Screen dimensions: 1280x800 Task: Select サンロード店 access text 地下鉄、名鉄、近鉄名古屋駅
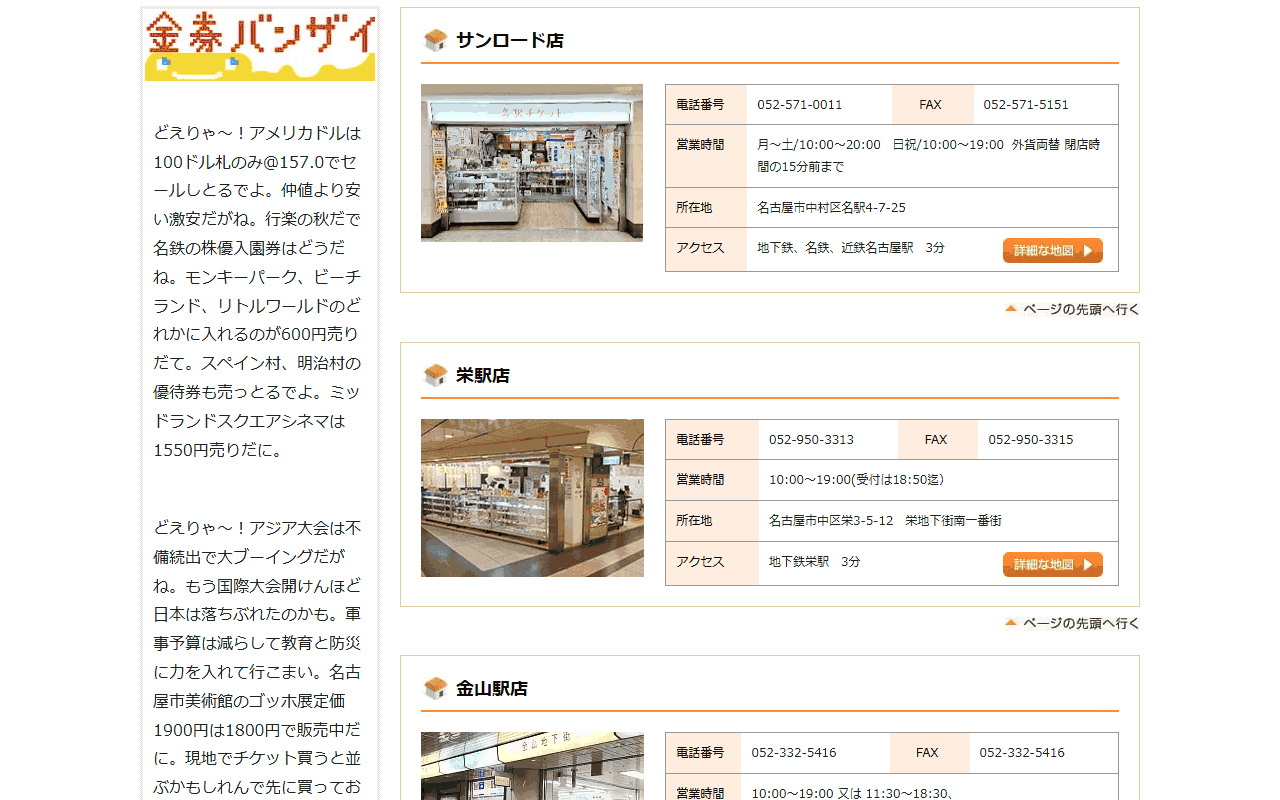[x=835, y=248]
